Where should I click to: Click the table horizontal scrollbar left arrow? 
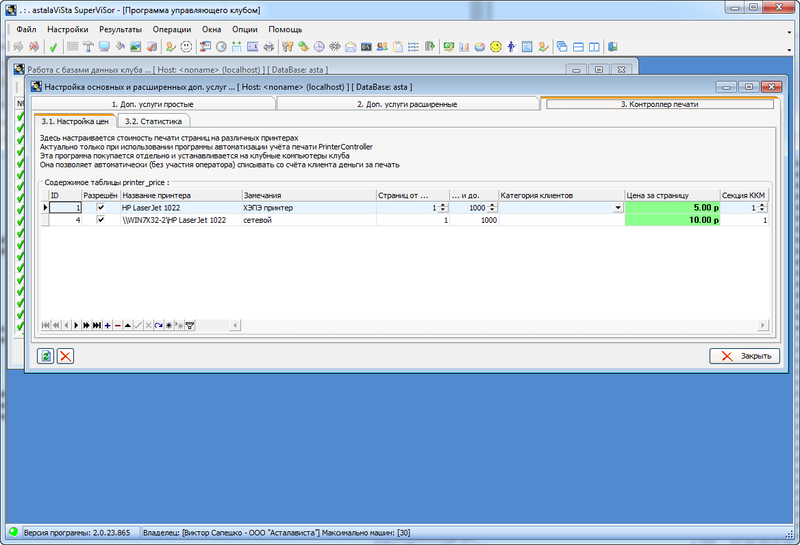tap(235, 326)
